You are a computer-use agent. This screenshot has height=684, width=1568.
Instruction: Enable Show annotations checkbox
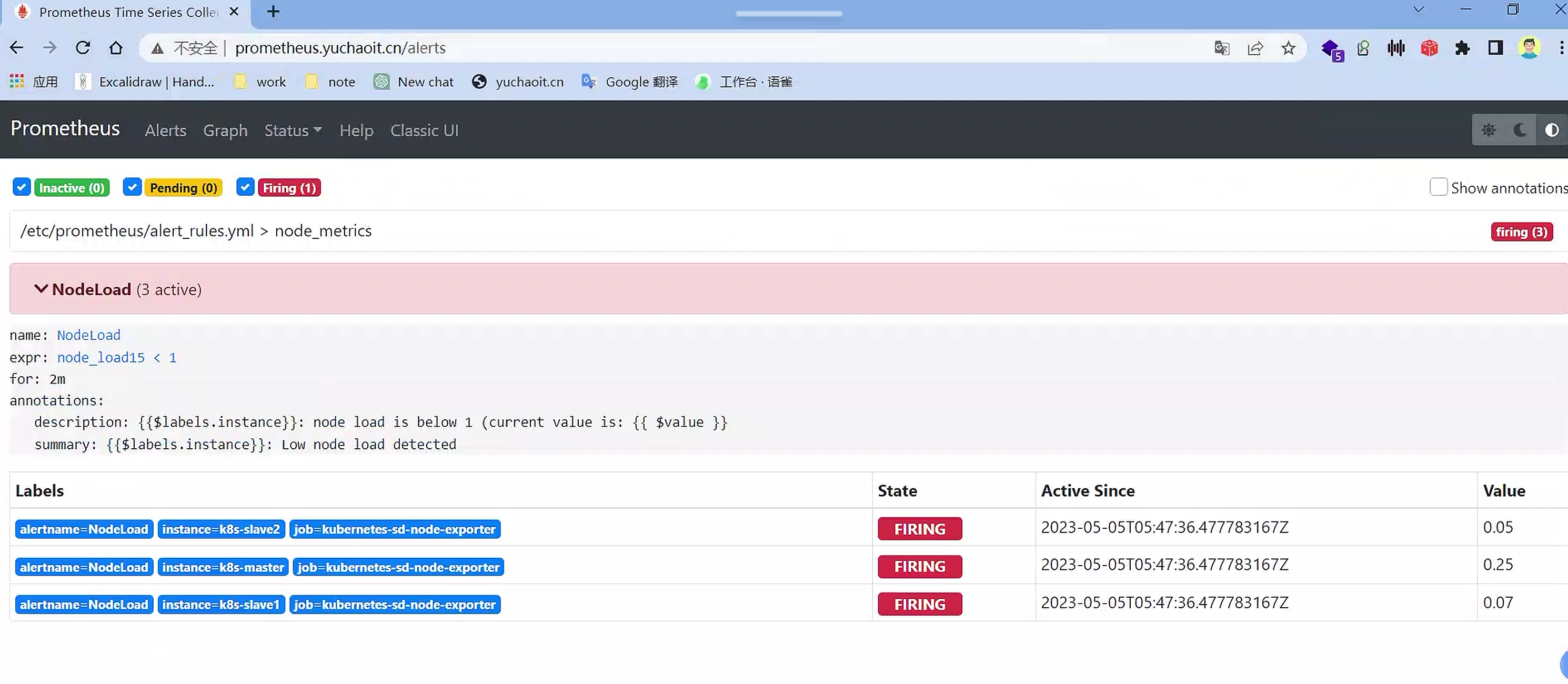pos(1438,187)
